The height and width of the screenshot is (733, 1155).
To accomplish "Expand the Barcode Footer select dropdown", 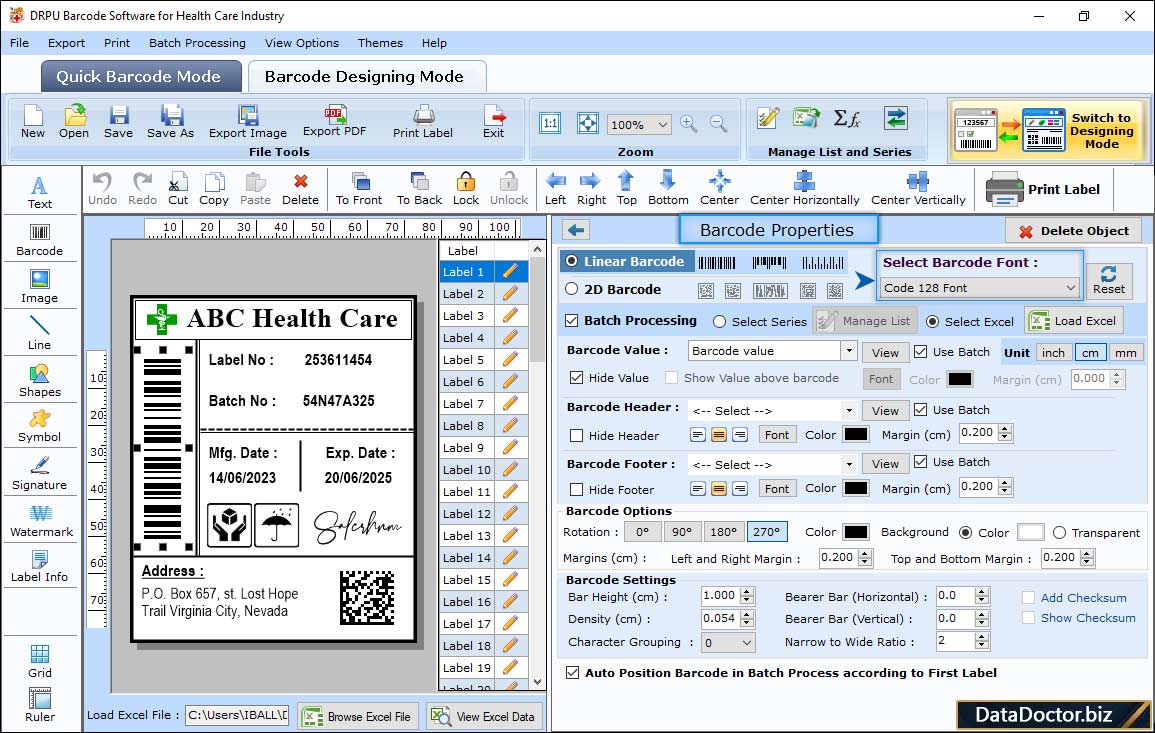I will (849, 464).
